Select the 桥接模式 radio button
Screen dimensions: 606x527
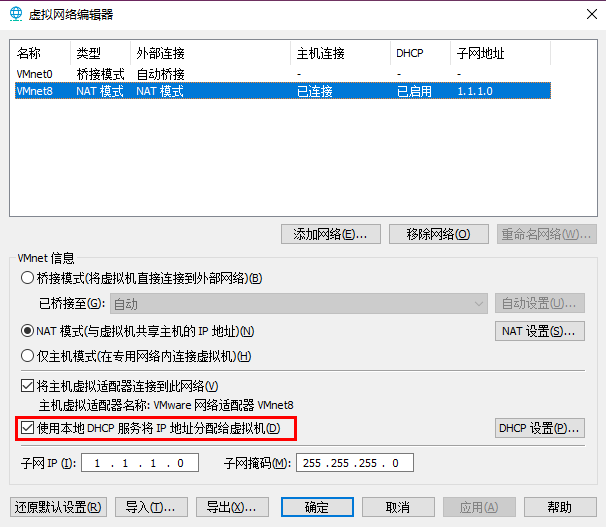pos(27,278)
